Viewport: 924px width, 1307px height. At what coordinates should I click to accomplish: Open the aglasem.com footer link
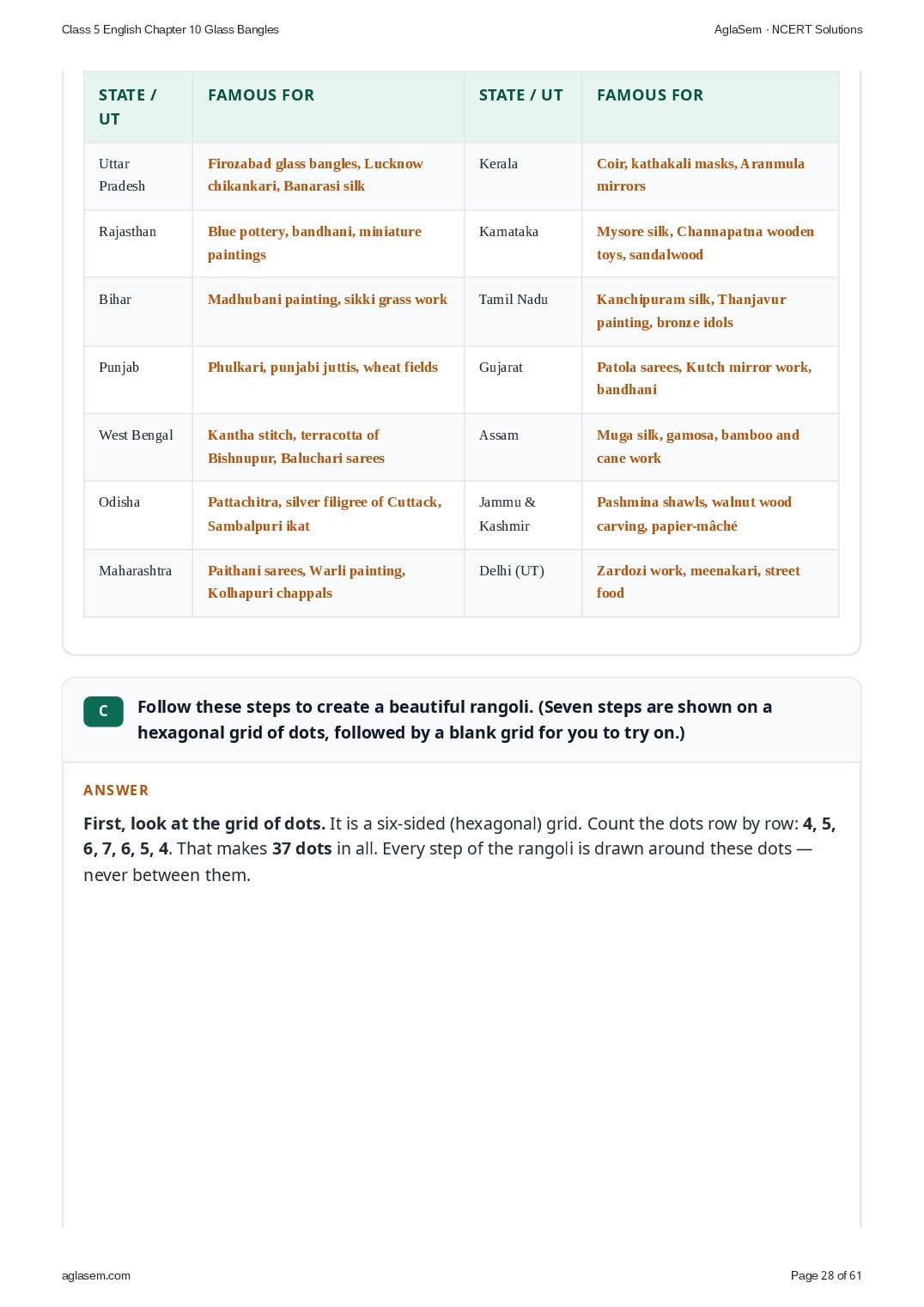96,1275
